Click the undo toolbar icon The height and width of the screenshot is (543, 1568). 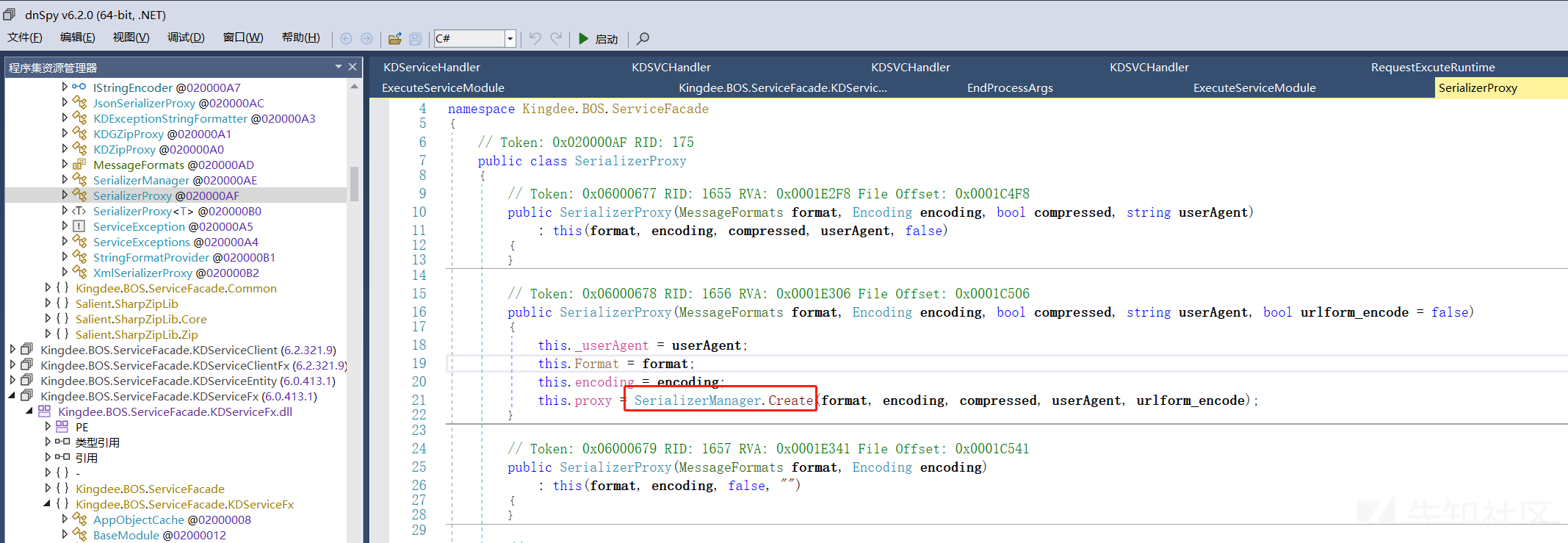pyautogui.click(x=535, y=38)
